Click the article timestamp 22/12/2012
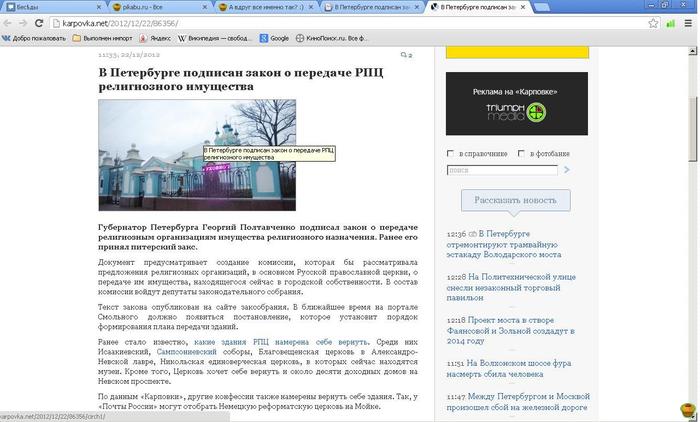 click(129, 54)
